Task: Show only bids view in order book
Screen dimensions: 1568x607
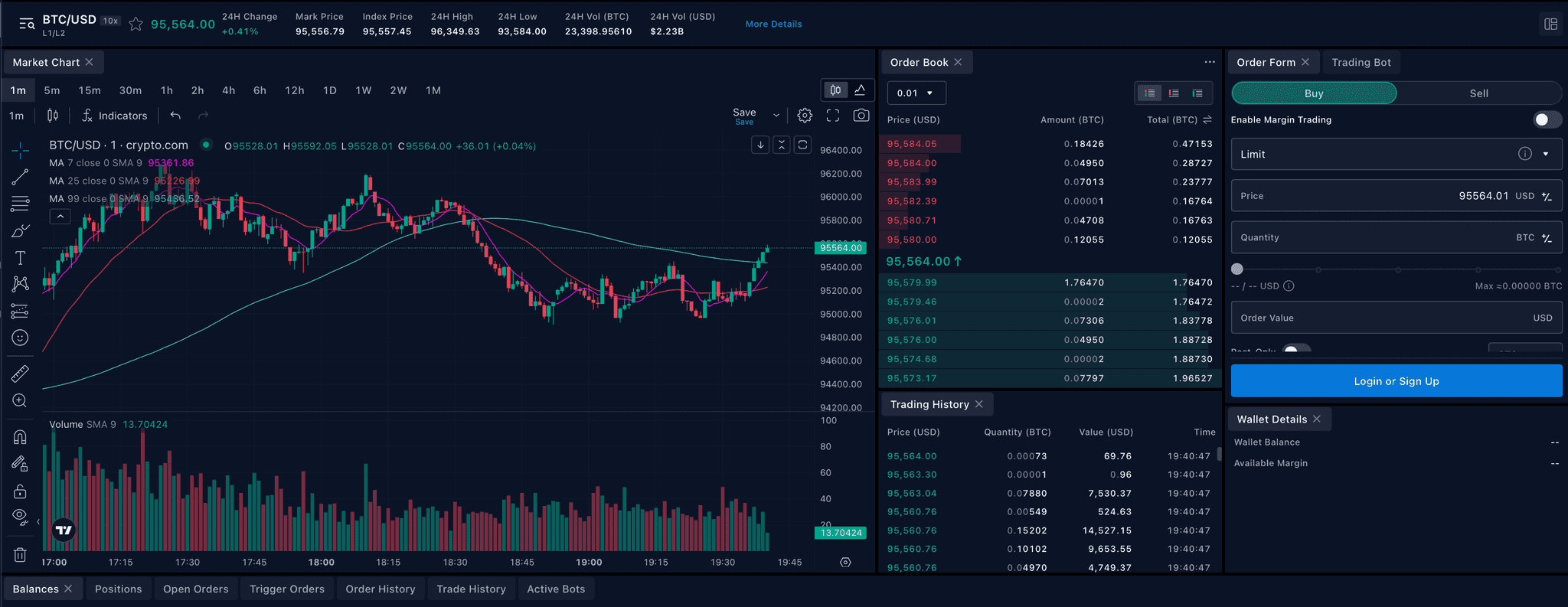Action: (x=1197, y=93)
